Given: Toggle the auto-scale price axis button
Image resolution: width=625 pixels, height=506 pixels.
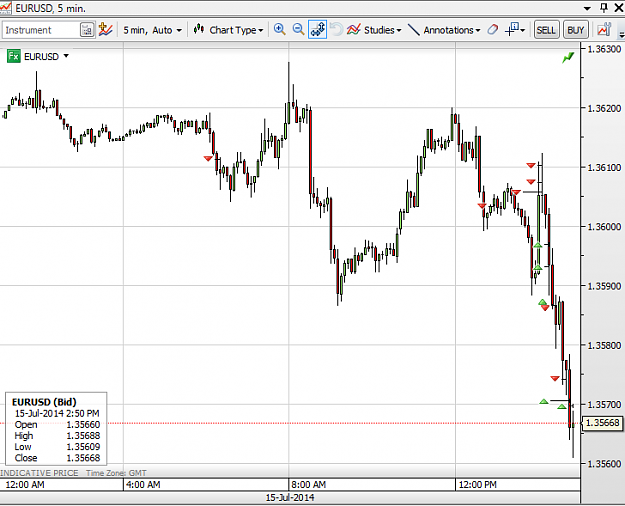Looking at the screenshot, I should [x=318, y=30].
